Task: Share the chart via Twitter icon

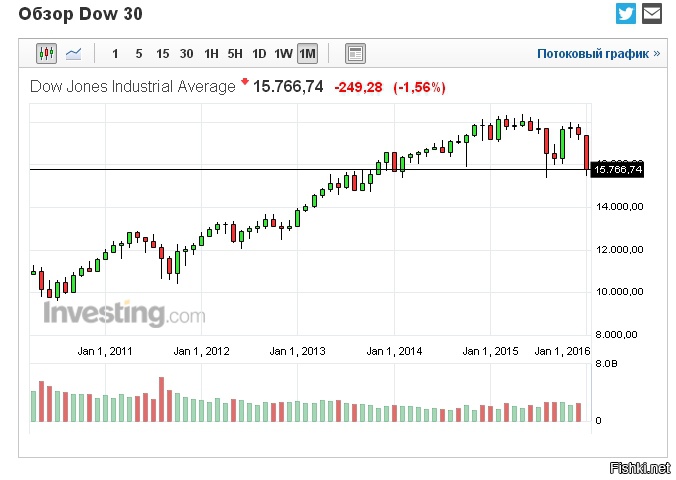Action: click(626, 13)
